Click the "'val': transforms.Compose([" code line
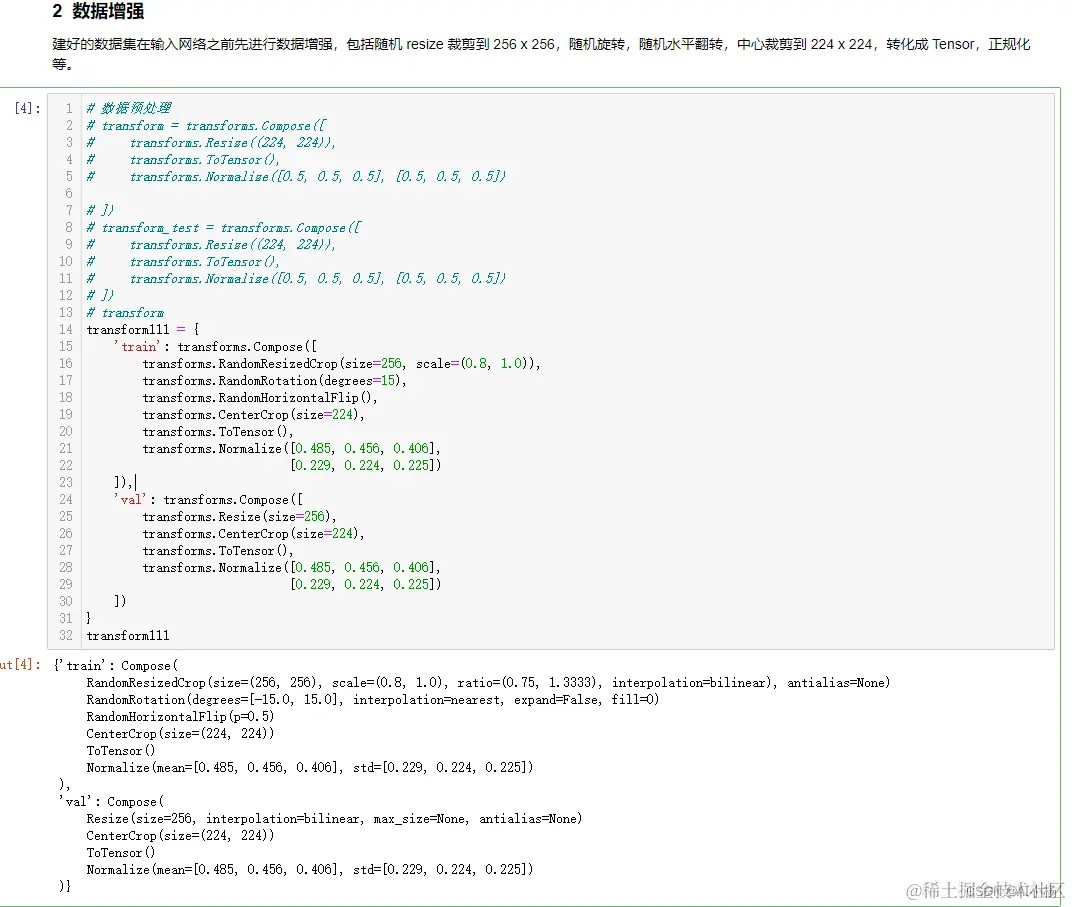The width and height of the screenshot is (1072, 907). click(x=208, y=500)
